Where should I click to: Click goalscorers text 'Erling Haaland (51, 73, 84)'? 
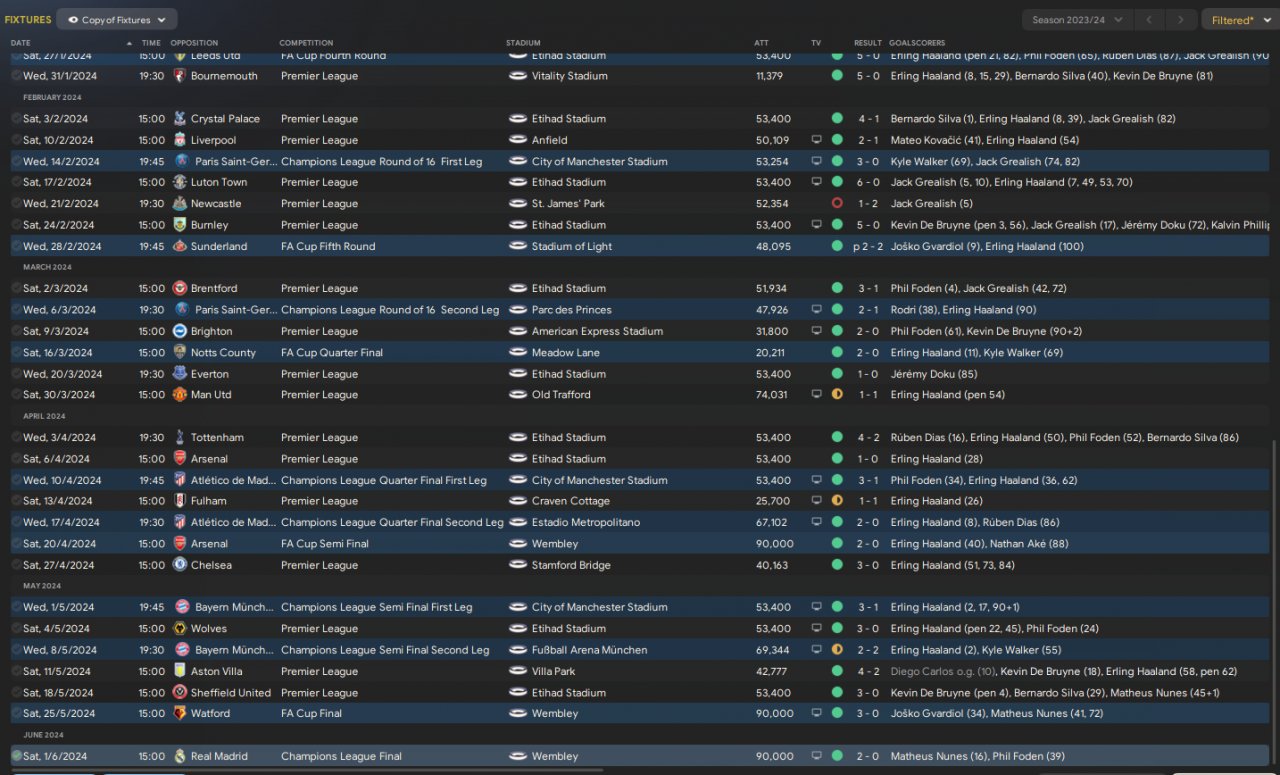(953, 565)
